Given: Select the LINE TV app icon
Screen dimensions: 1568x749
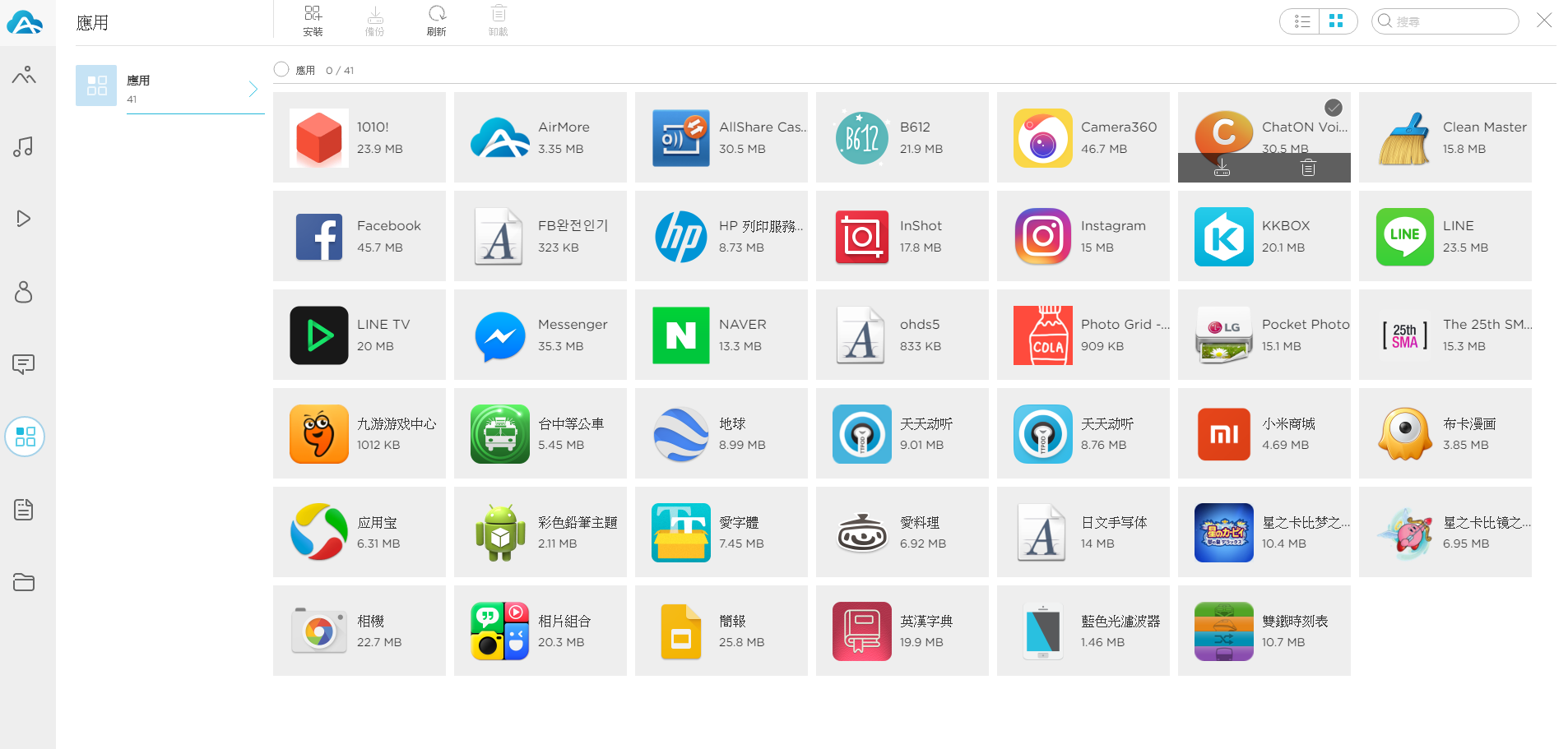Looking at the screenshot, I should coord(319,335).
